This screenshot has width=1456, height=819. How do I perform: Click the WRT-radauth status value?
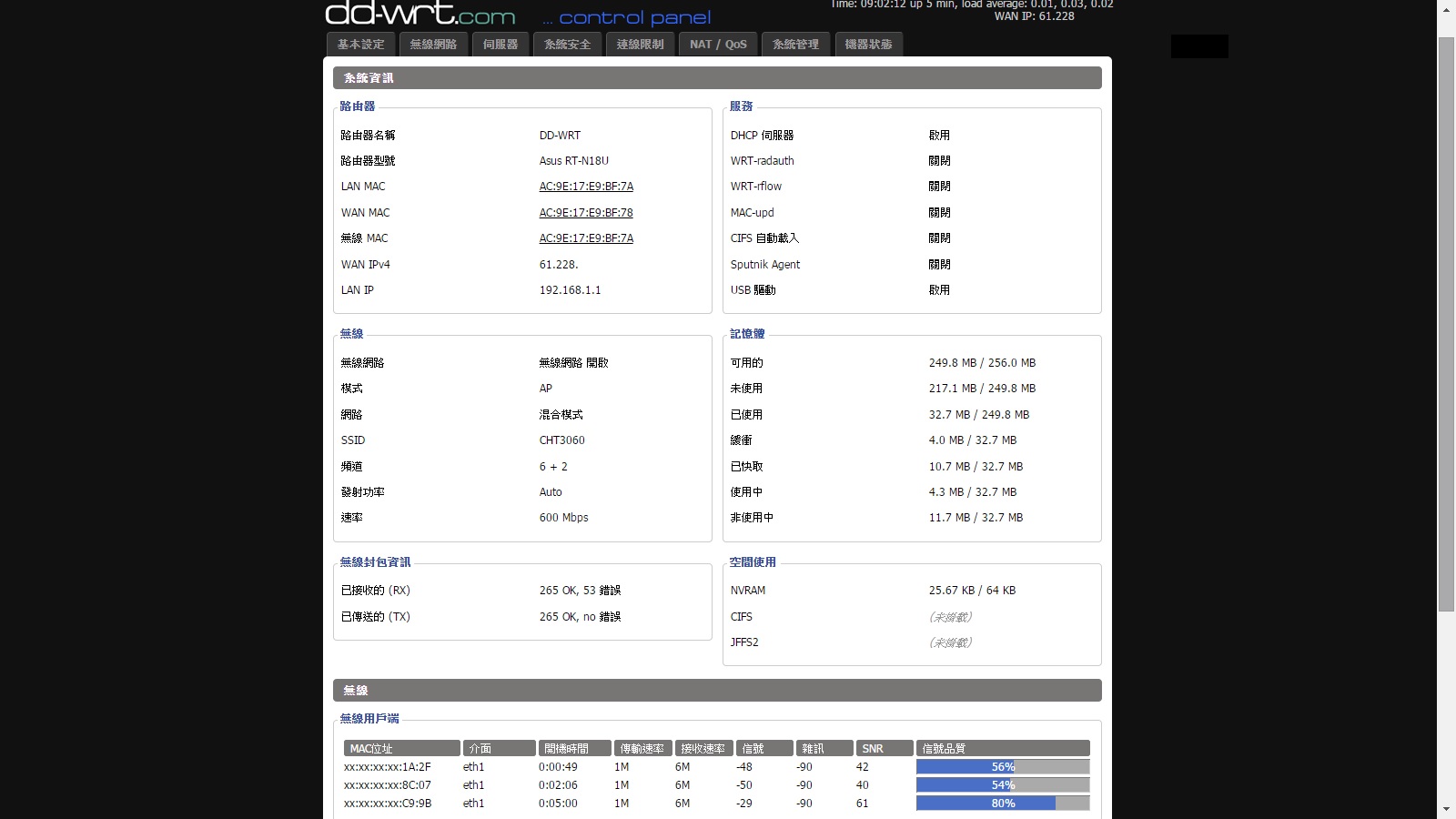pyautogui.click(x=939, y=161)
